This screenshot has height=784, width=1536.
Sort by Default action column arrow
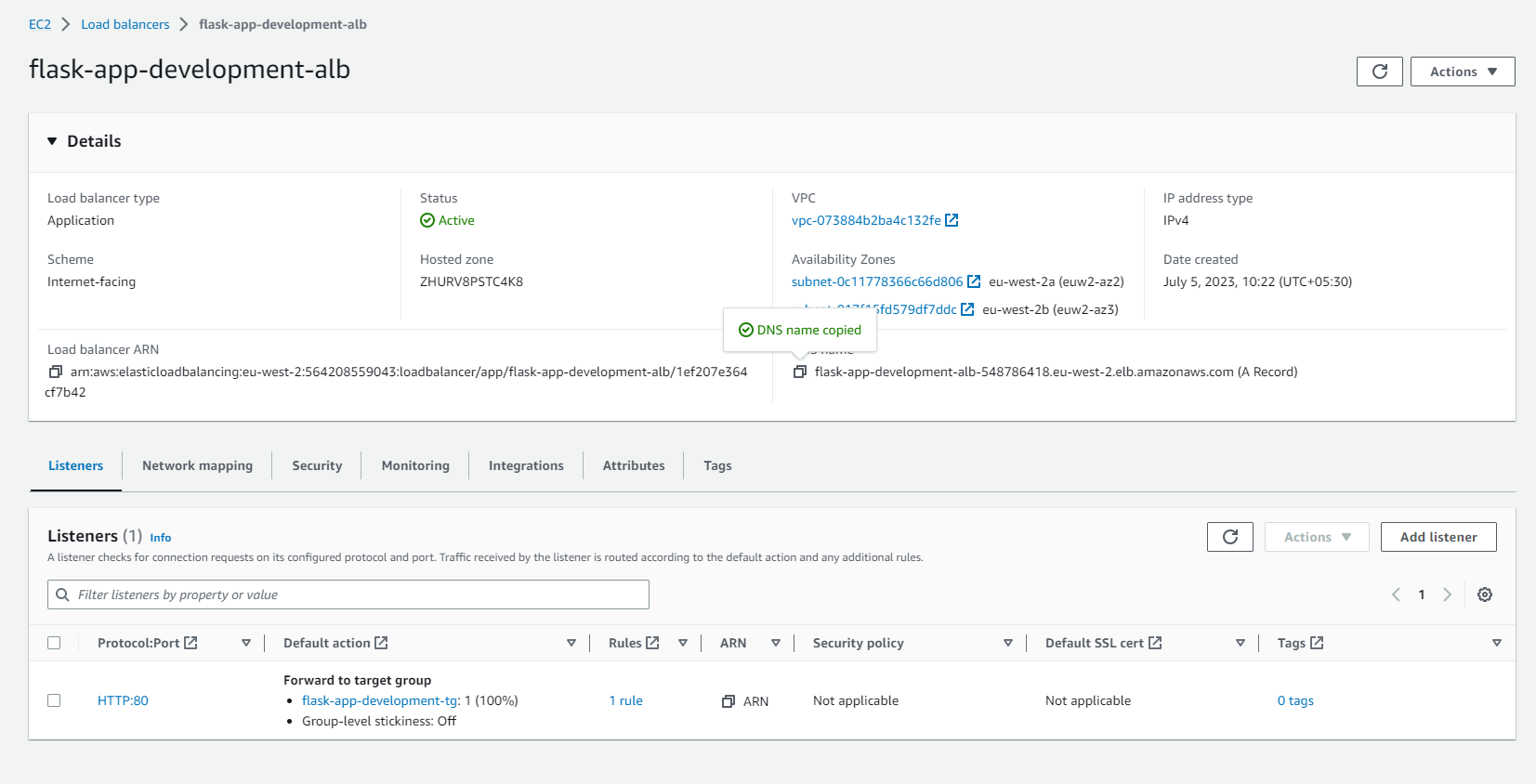pos(571,643)
